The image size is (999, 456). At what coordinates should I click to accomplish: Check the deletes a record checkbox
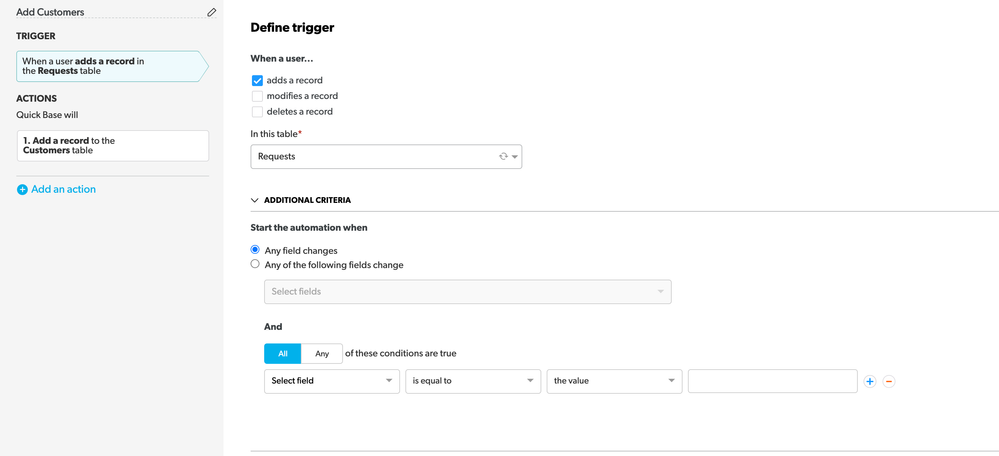point(257,111)
